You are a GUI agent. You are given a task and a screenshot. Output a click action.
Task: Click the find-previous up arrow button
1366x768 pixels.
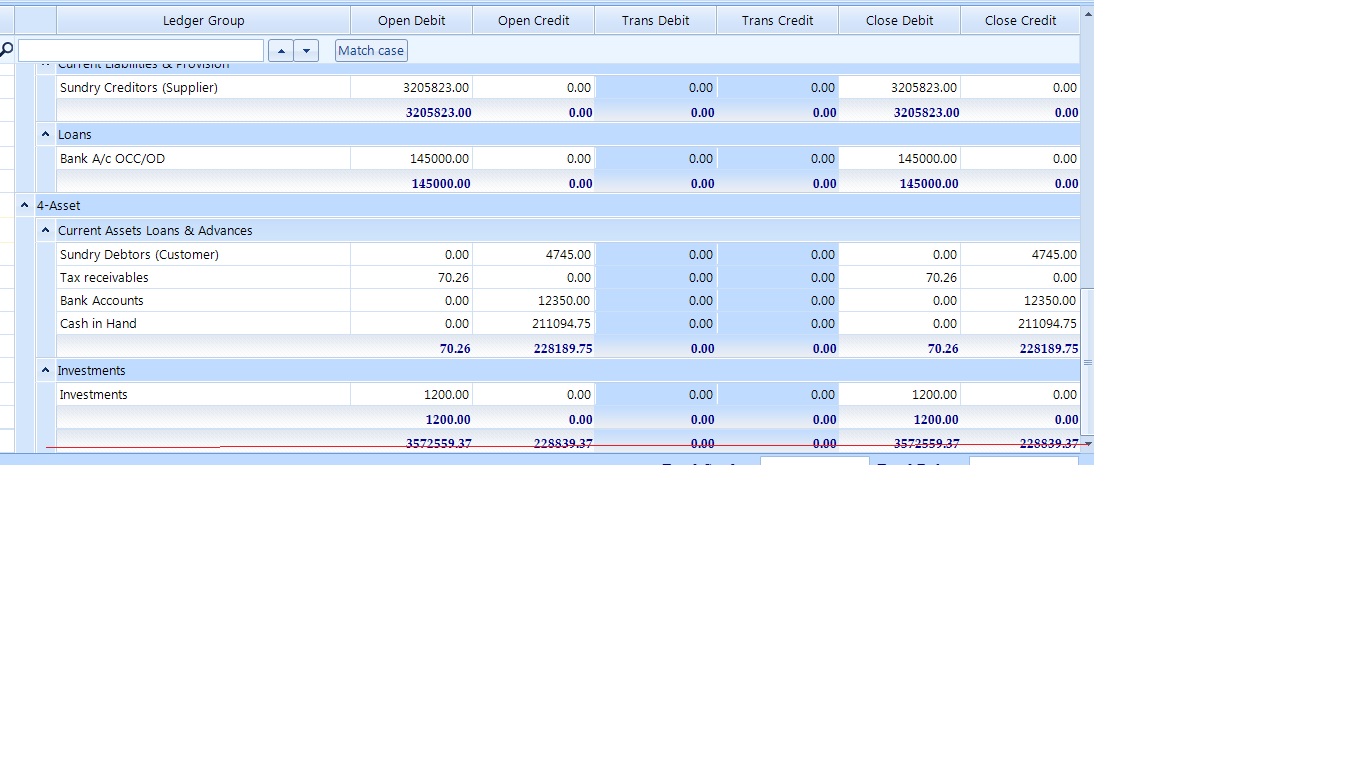pyautogui.click(x=281, y=50)
